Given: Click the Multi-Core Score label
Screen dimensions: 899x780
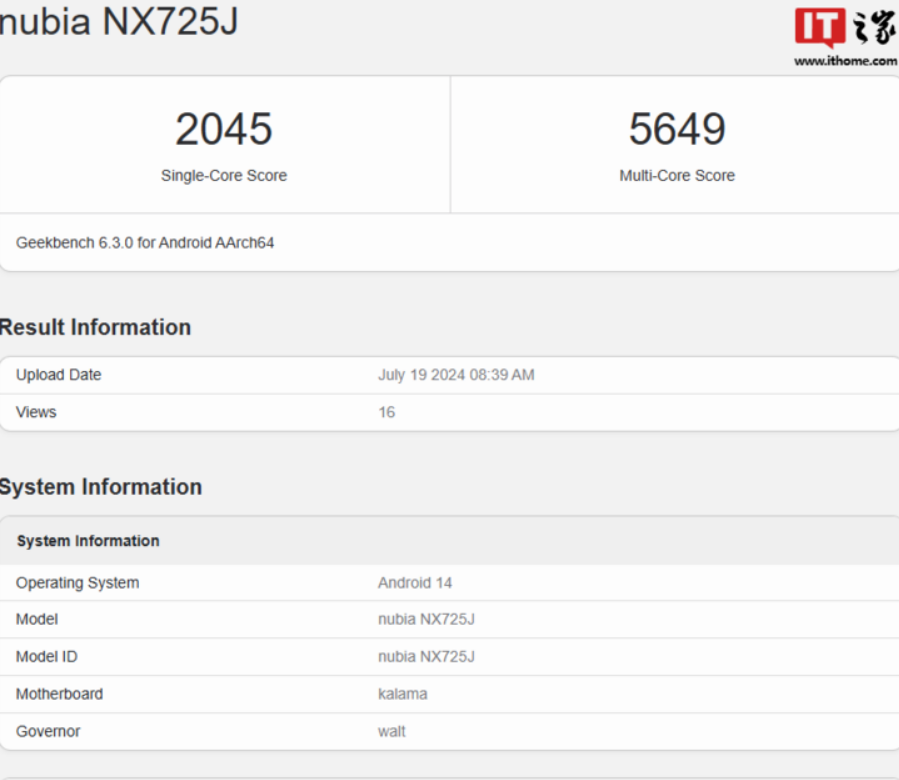Looking at the screenshot, I should [x=677, y=176].
